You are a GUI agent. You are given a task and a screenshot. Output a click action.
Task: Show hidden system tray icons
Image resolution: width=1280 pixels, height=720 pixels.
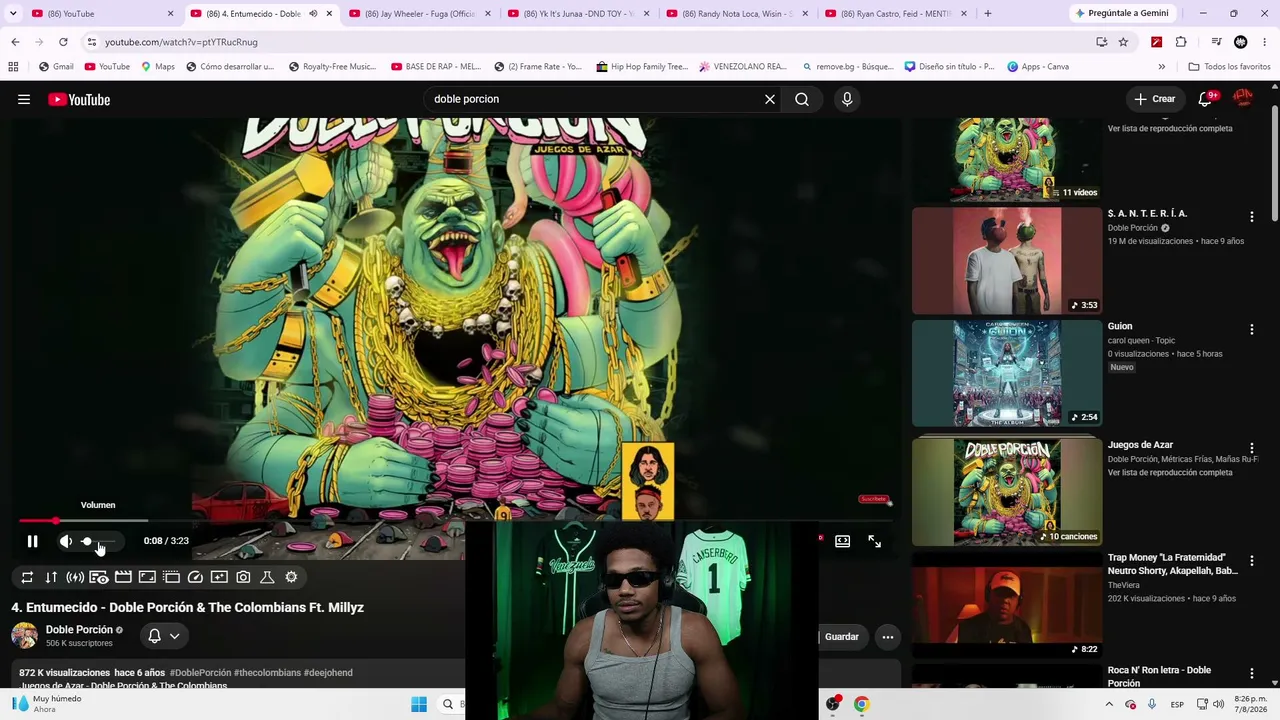1109,704
